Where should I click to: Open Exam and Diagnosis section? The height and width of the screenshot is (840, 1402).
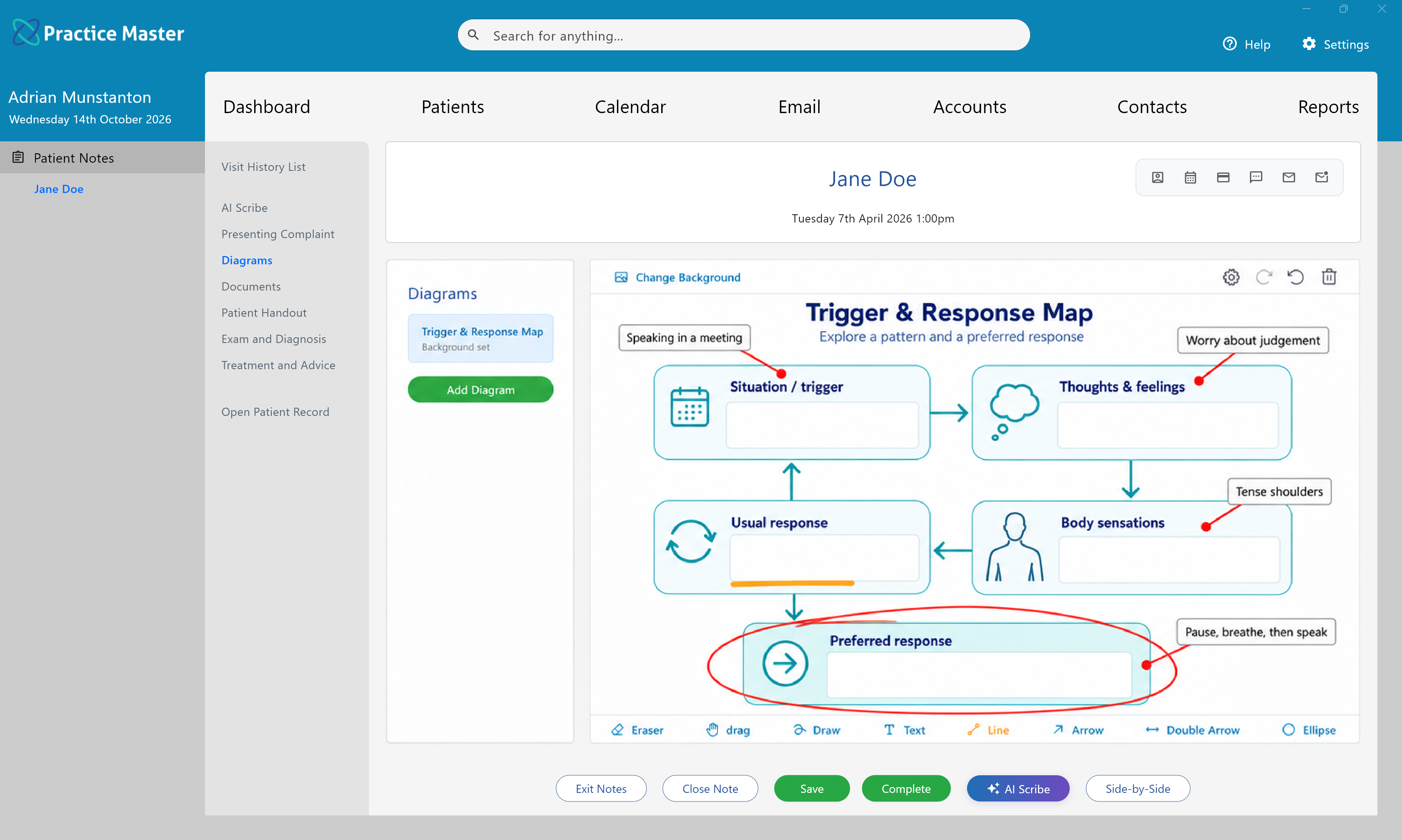coord(273,339)
